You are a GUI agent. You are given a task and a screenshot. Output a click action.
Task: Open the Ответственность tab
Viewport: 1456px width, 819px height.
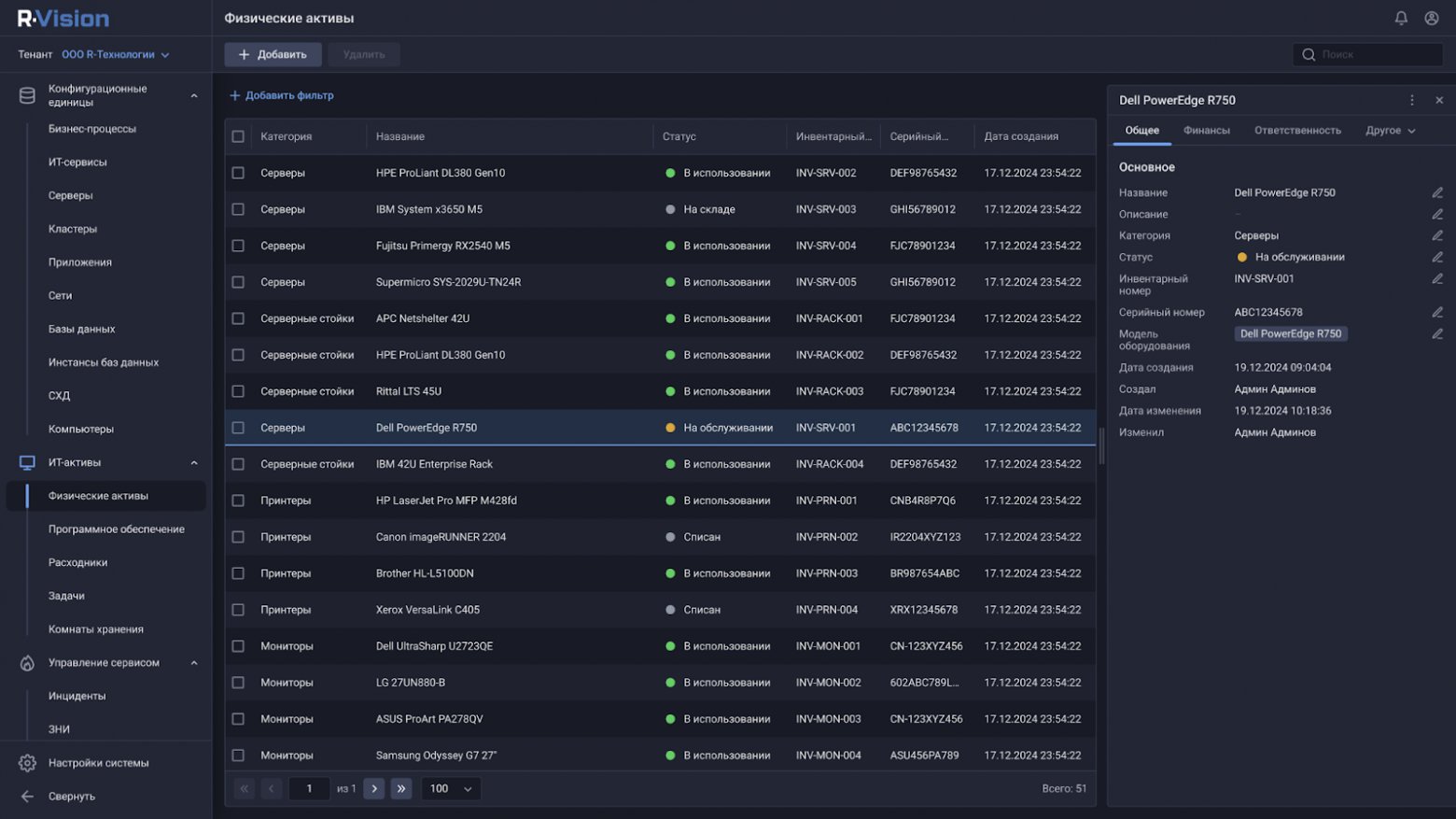pos(1296,131)
